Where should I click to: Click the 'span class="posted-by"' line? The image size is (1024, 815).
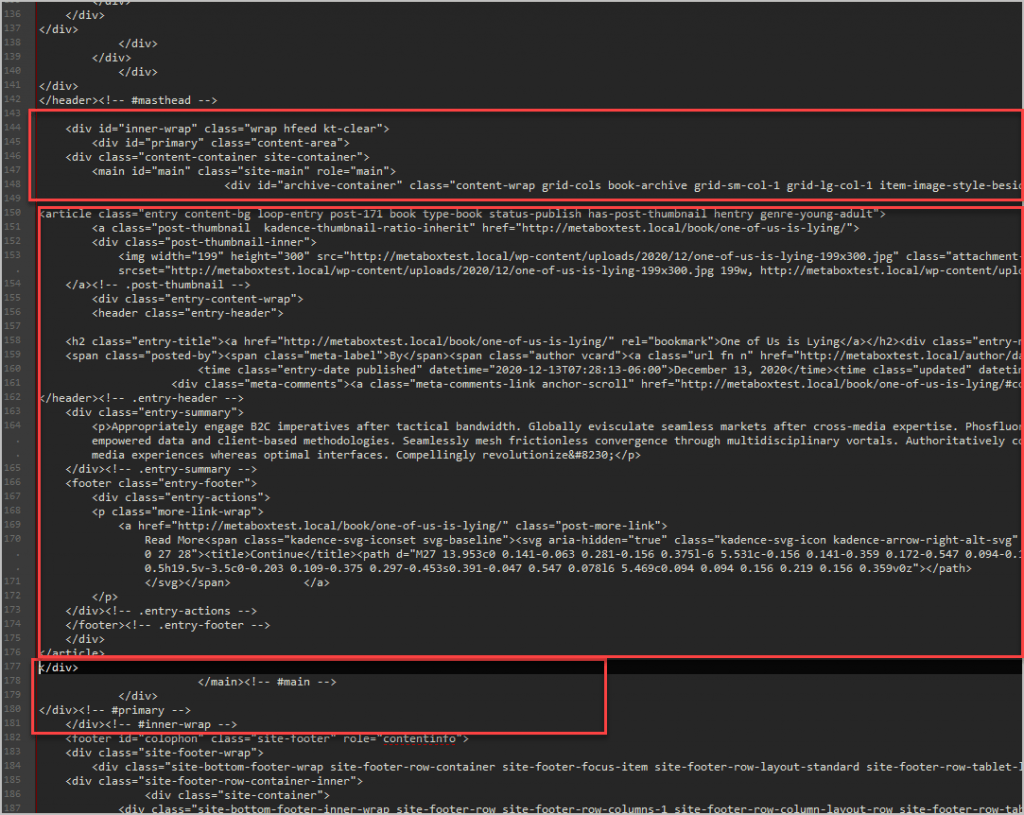(x=544, y=356)
